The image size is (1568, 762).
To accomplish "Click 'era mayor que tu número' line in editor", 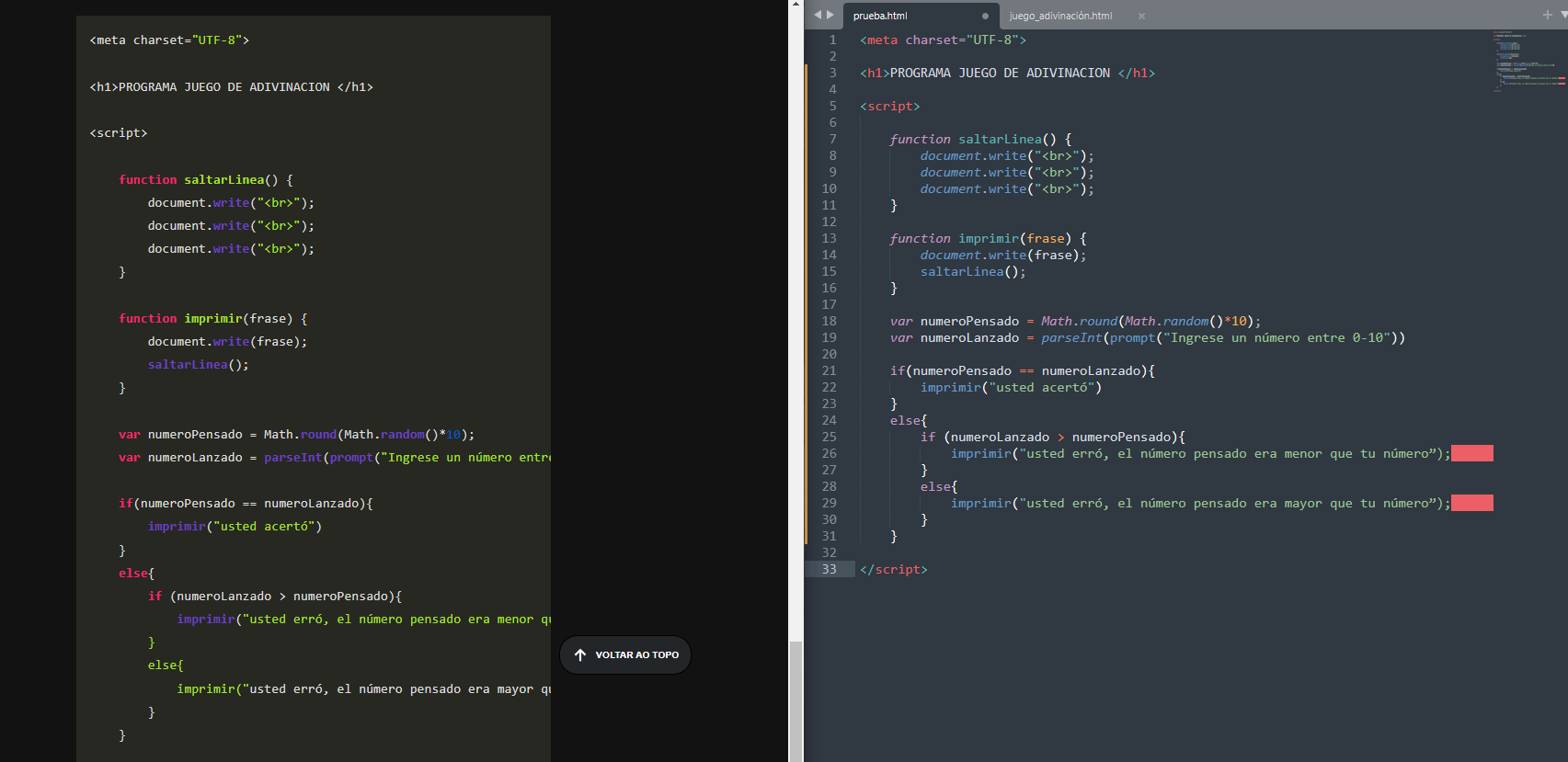I will pyautogui.click(x=1200, y=503).
